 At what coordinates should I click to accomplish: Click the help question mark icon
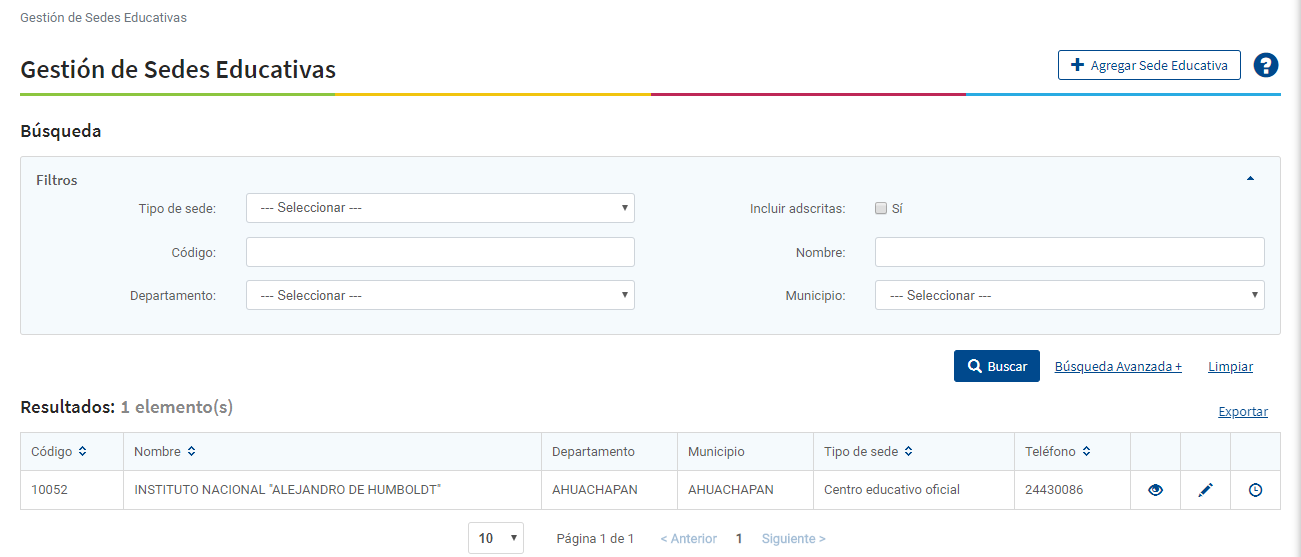[1266, 65]
